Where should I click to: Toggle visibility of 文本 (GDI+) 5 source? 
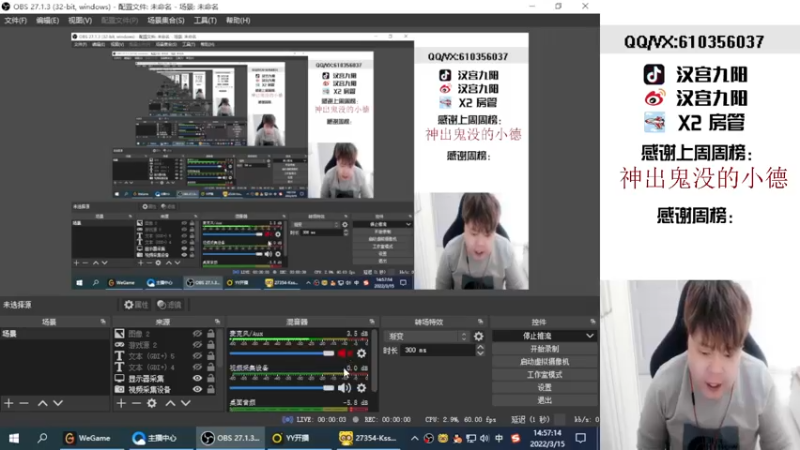[x=197, y=356]
